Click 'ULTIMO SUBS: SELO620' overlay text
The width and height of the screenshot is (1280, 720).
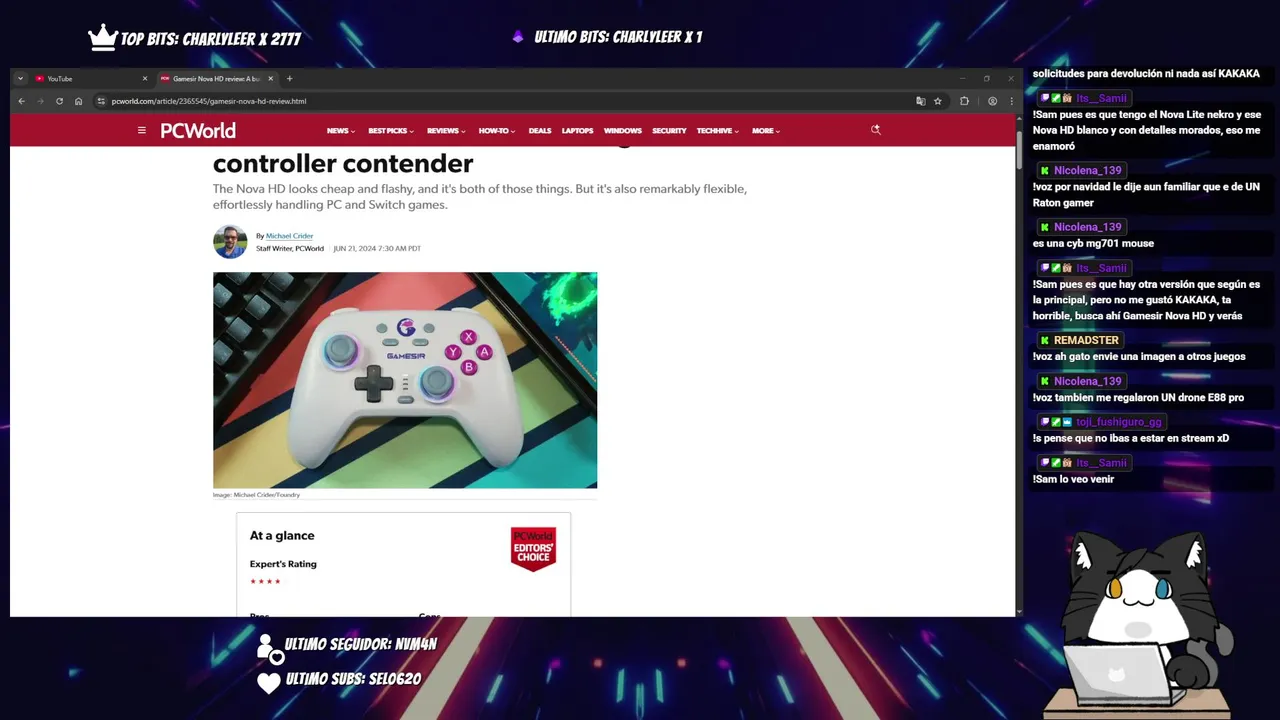(353, 679)
